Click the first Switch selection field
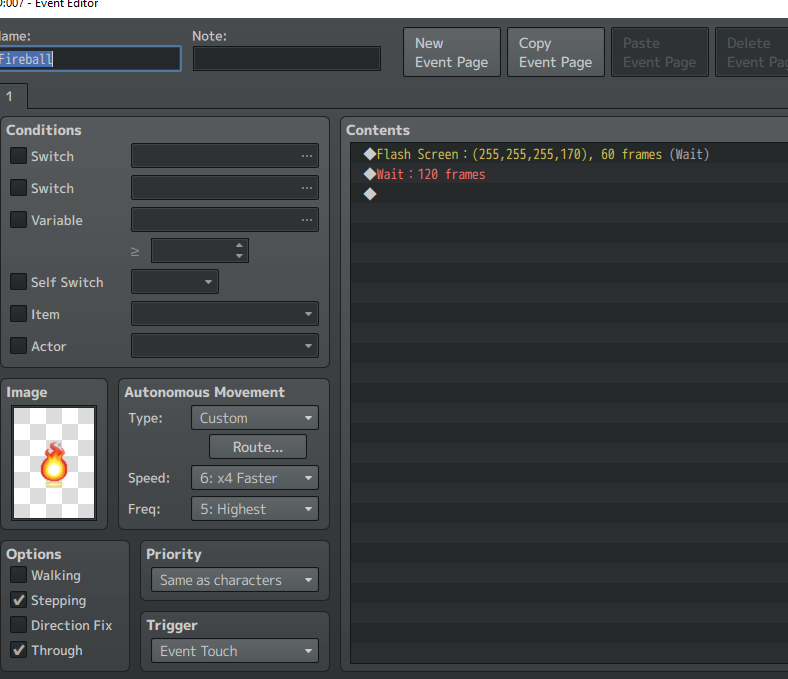Image resolution: width=788 pixels, height=679 pixels. tap(225, 156)
